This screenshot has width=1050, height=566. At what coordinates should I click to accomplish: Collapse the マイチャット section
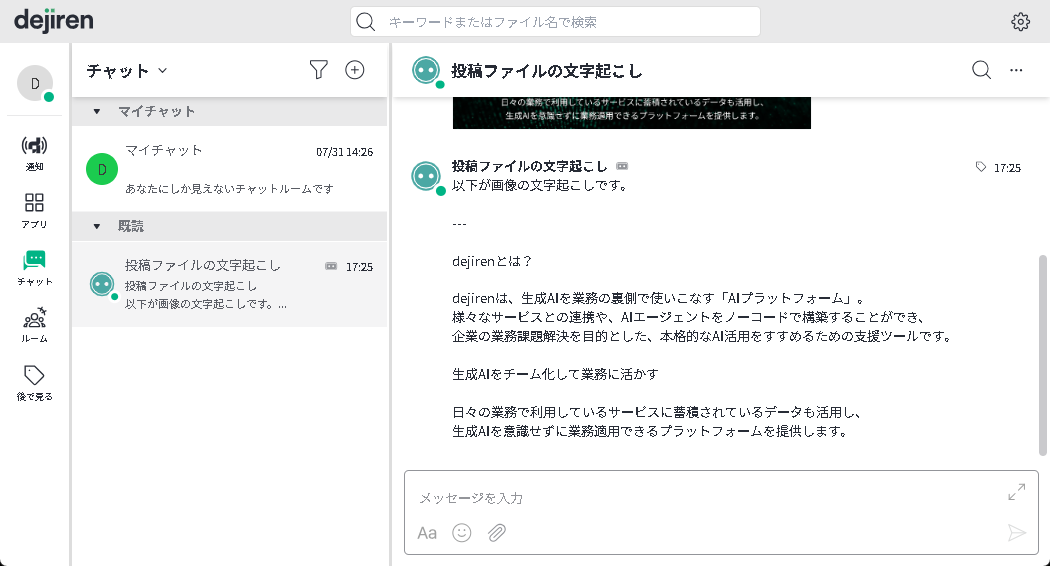tap(97, 111)
